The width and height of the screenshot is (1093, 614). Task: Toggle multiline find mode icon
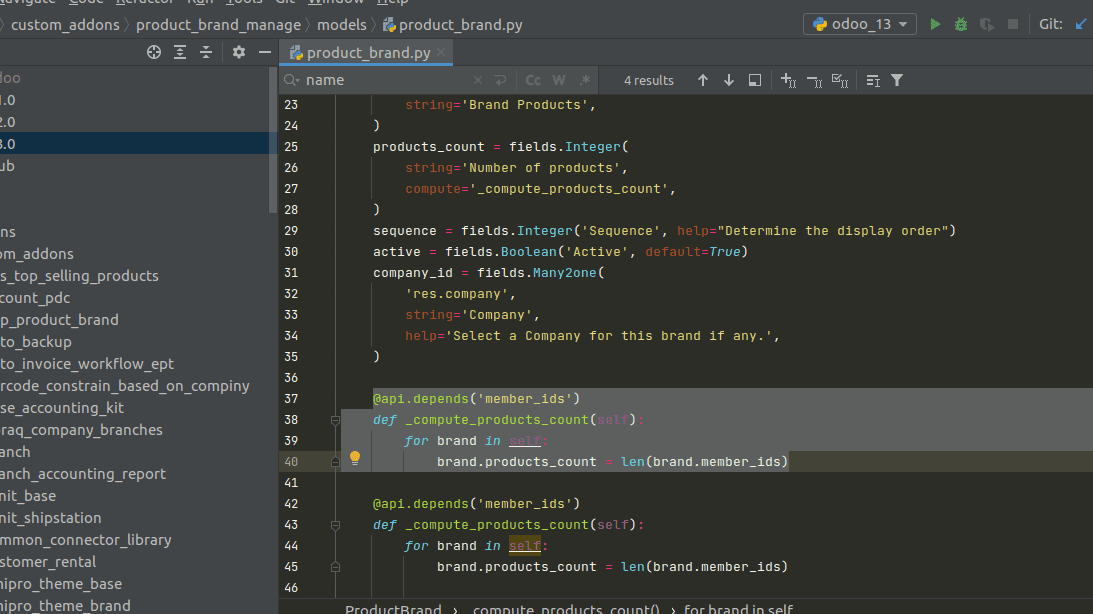(x=873, y=81)
